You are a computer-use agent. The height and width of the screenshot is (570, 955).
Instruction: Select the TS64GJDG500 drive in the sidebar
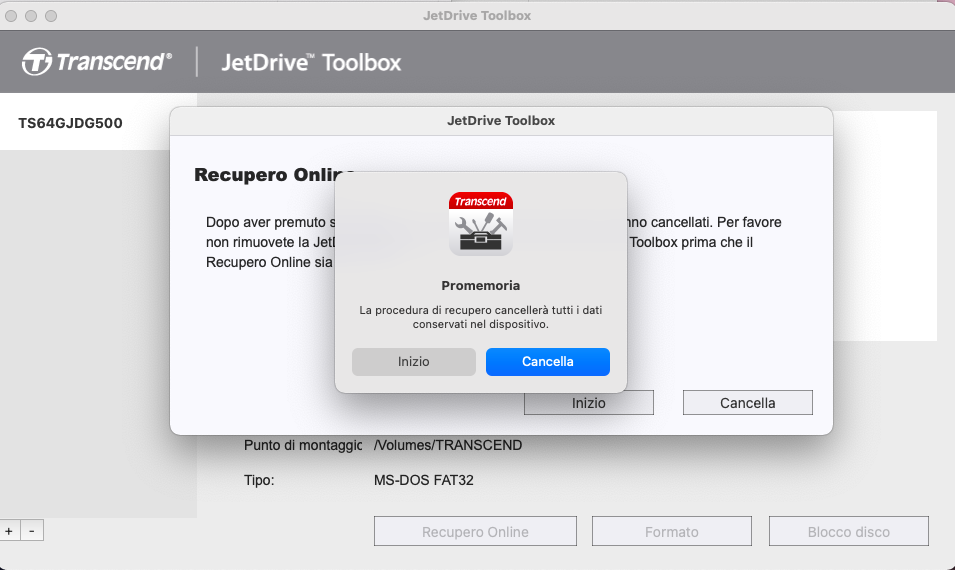click(x=98, y=123)
